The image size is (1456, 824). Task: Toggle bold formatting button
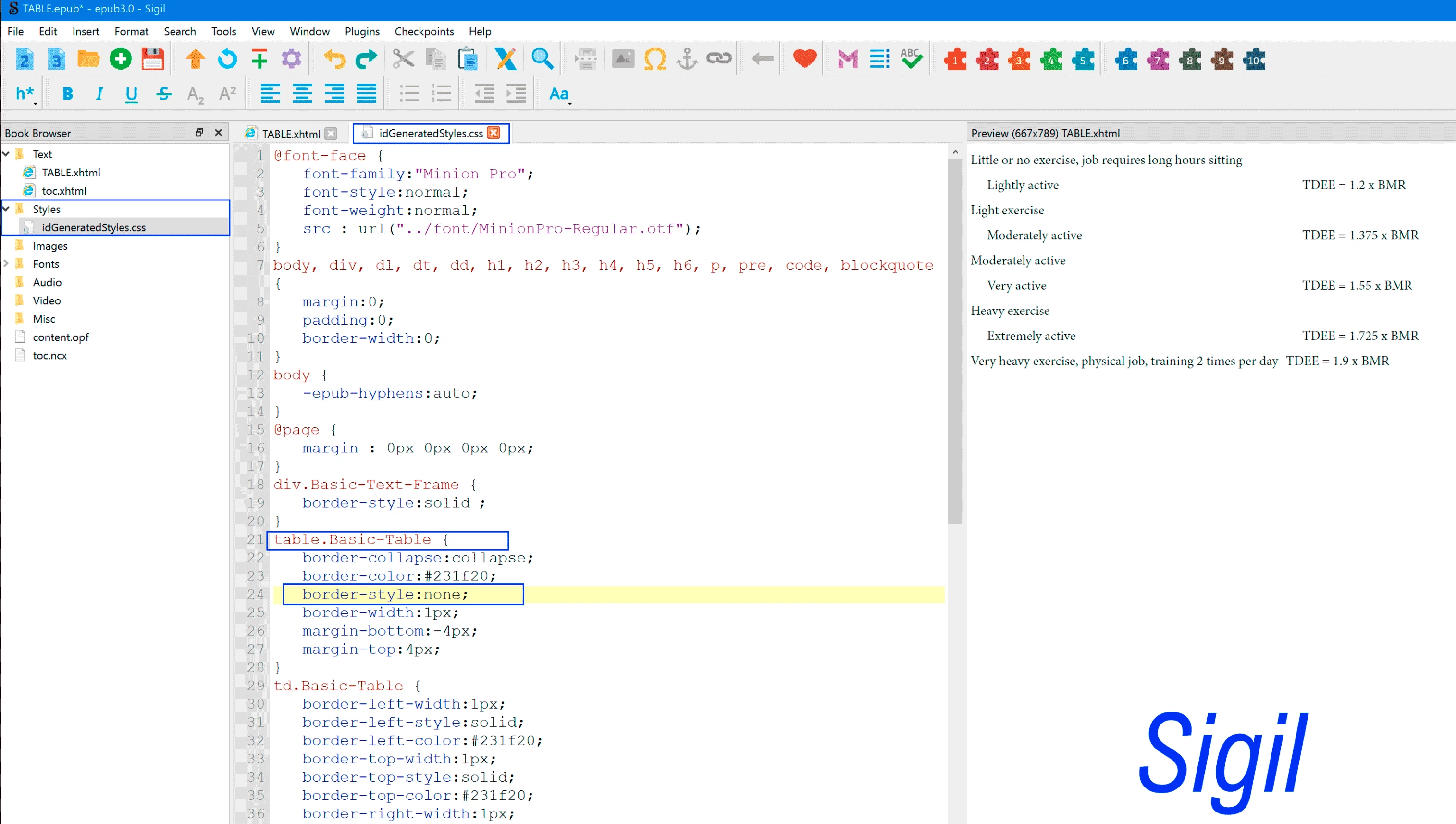click(67, 94)
